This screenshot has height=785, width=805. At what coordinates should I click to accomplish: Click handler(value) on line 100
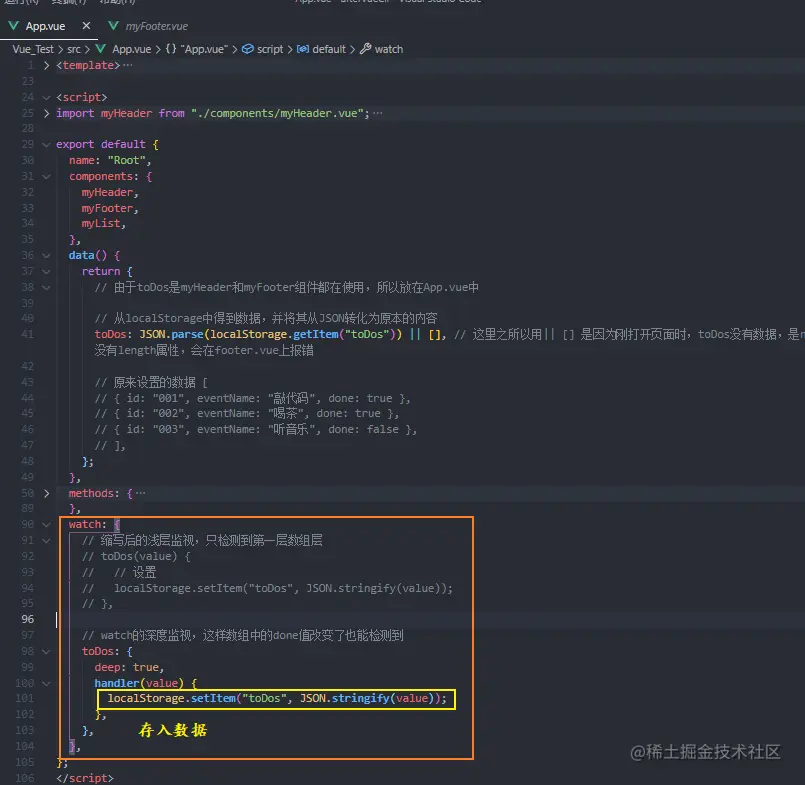pyautogui.click(x=139, y=683)
